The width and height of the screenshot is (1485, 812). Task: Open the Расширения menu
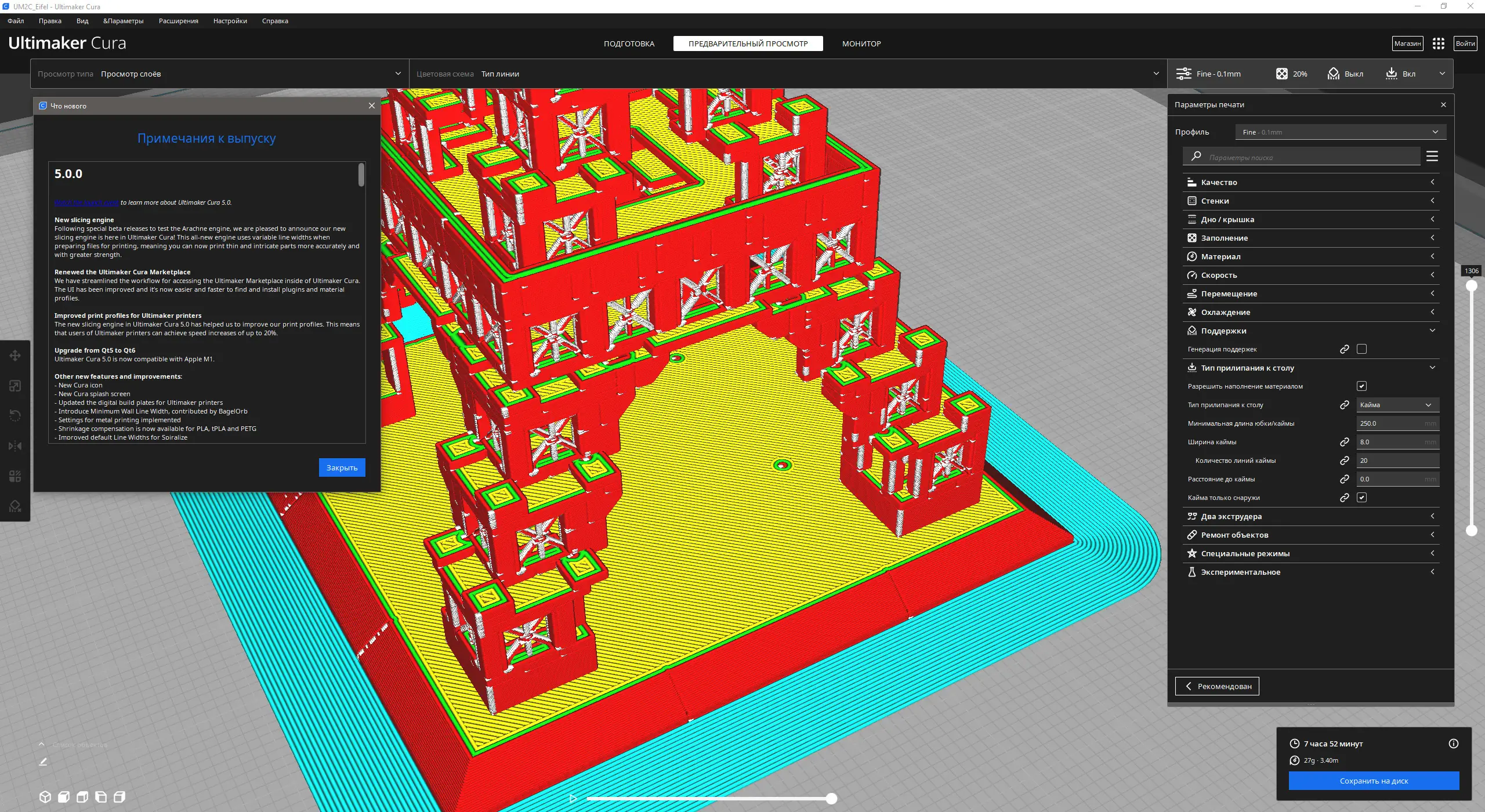178,21
